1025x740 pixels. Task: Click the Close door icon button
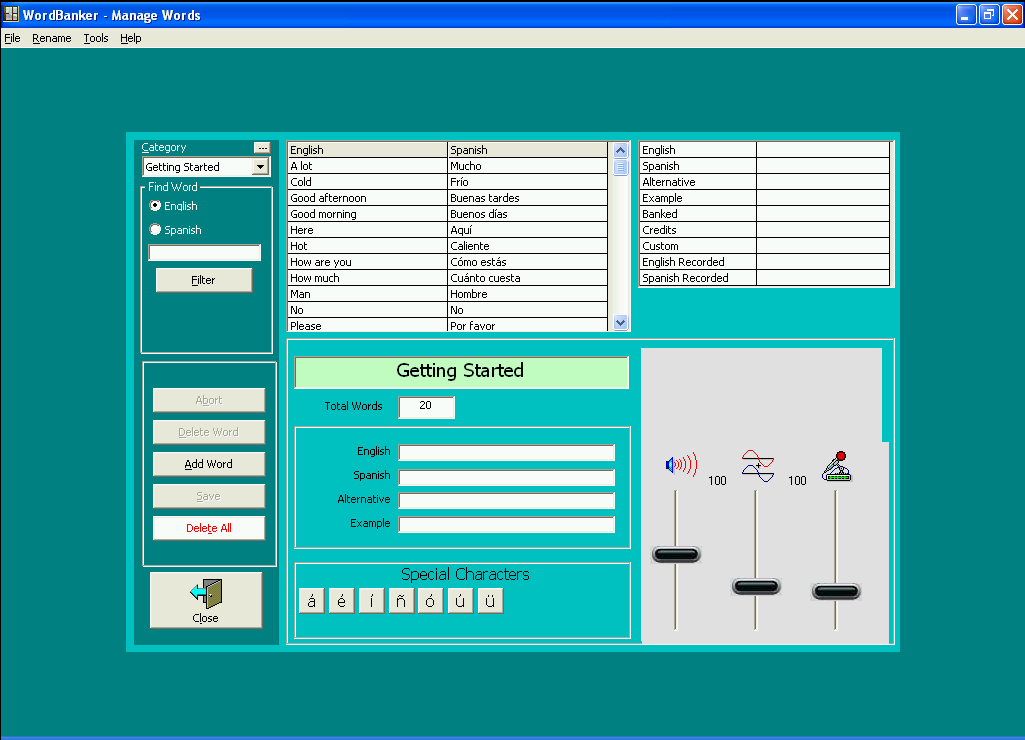pos(206,600)
